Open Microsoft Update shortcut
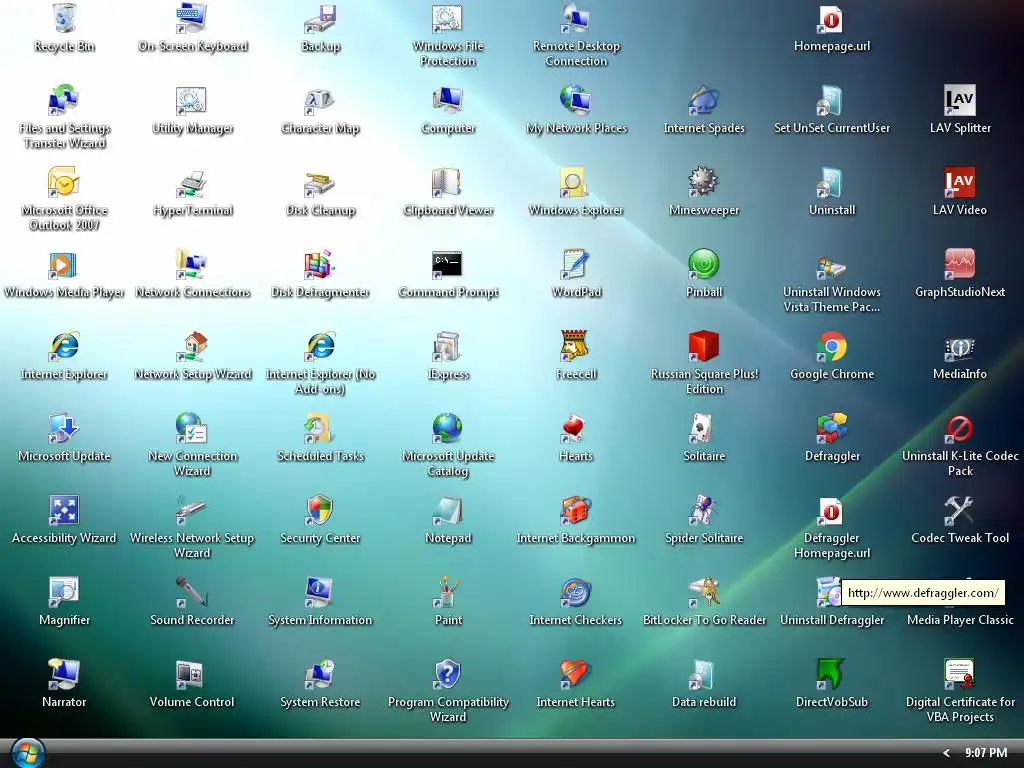Viewport: 1024px width, 768px height. pos(64,428)
